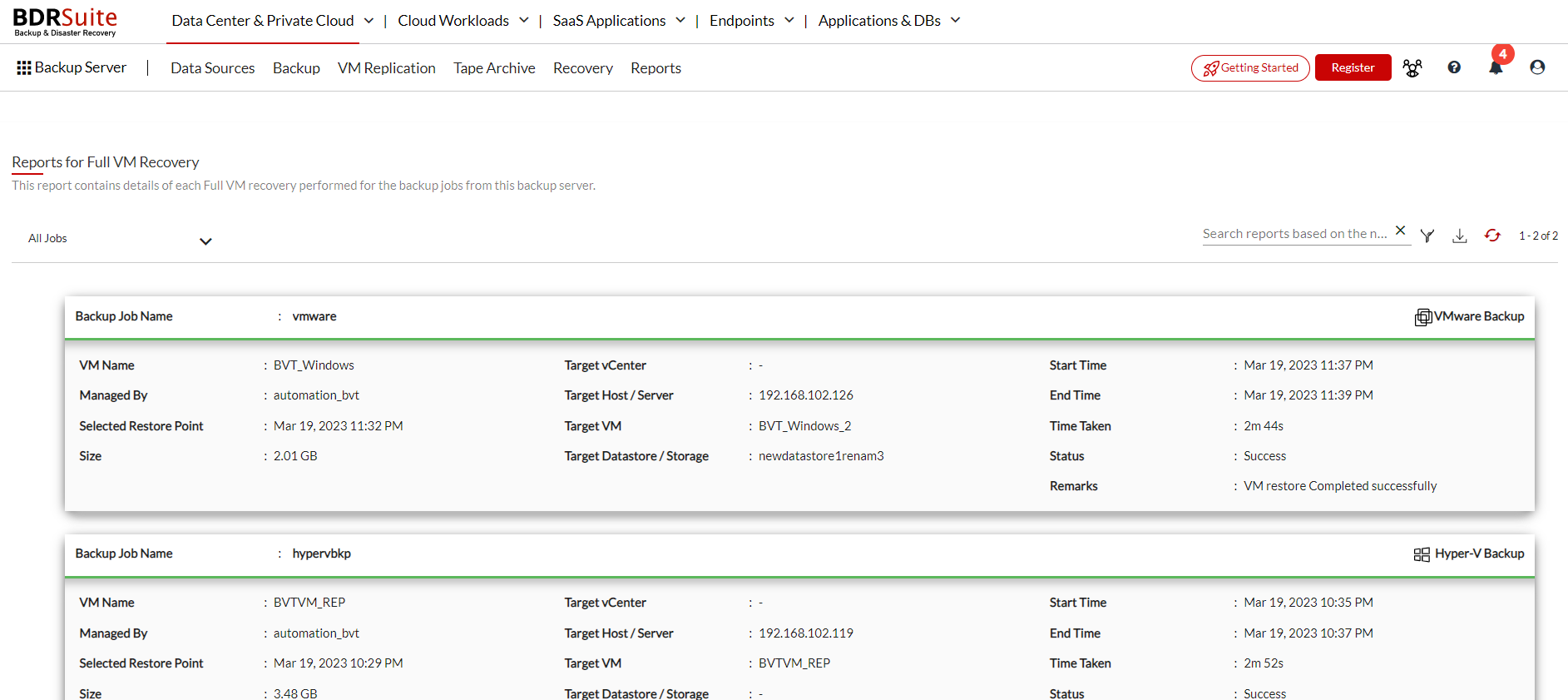Click datastore newdatastore1renam3
Screen dimensions: 1568x700
(x=821, y=456)
